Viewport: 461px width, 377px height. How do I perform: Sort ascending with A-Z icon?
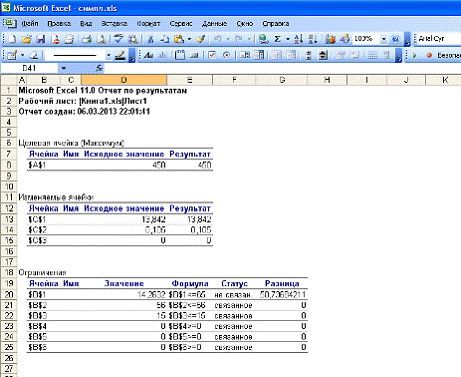pyautogui.click(x=298, y=39)
